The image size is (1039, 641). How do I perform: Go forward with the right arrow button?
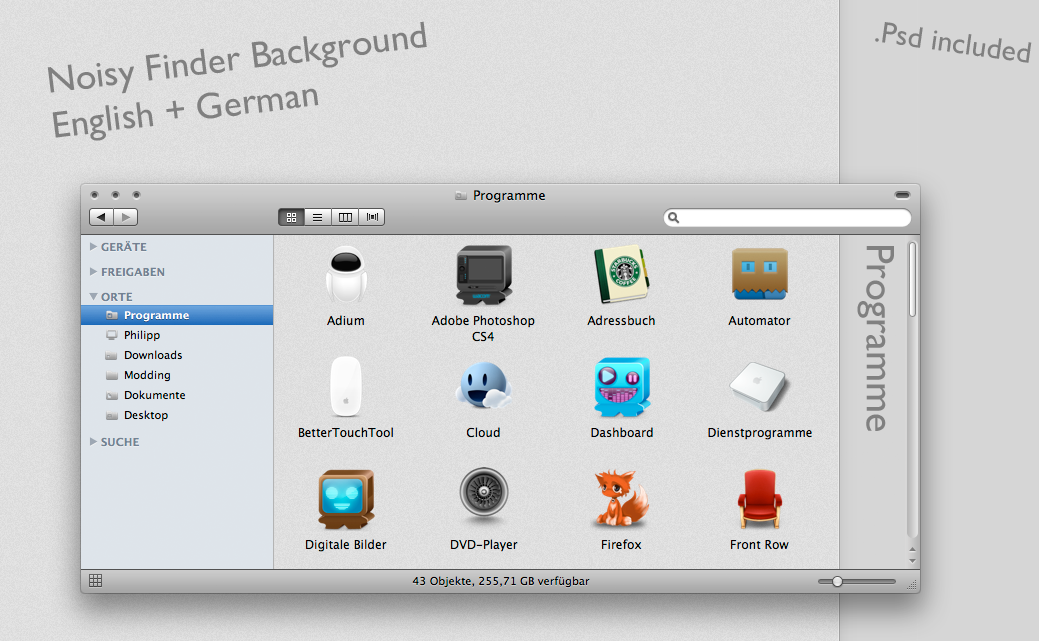click(126, 217)
